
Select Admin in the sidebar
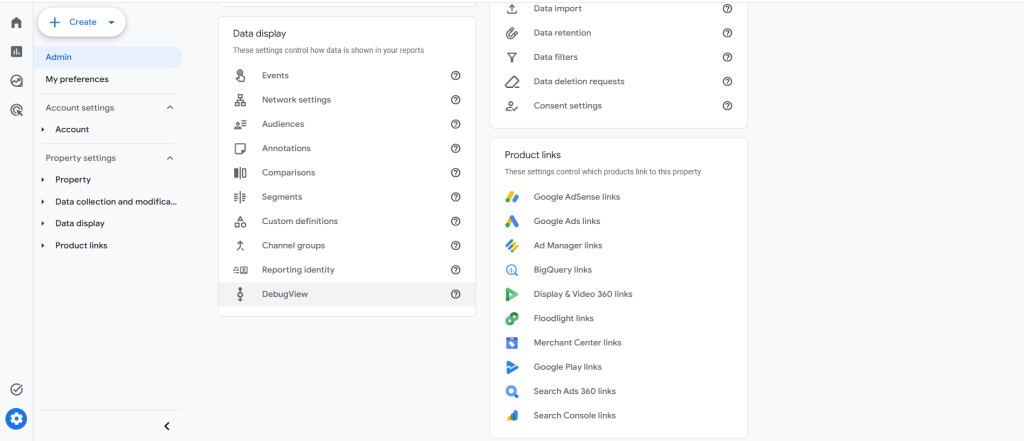[108, 57]
